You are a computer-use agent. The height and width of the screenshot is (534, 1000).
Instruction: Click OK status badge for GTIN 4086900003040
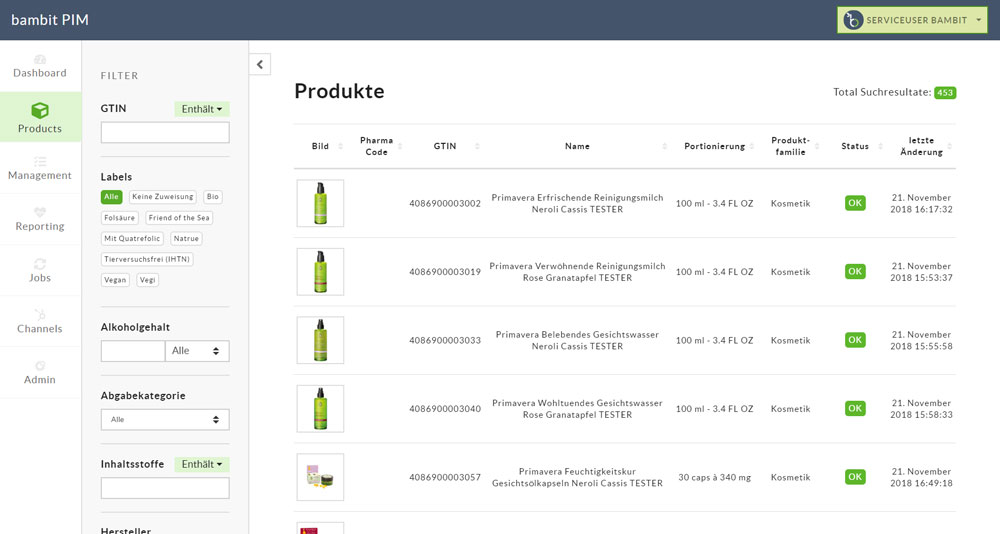pos(855,408)
